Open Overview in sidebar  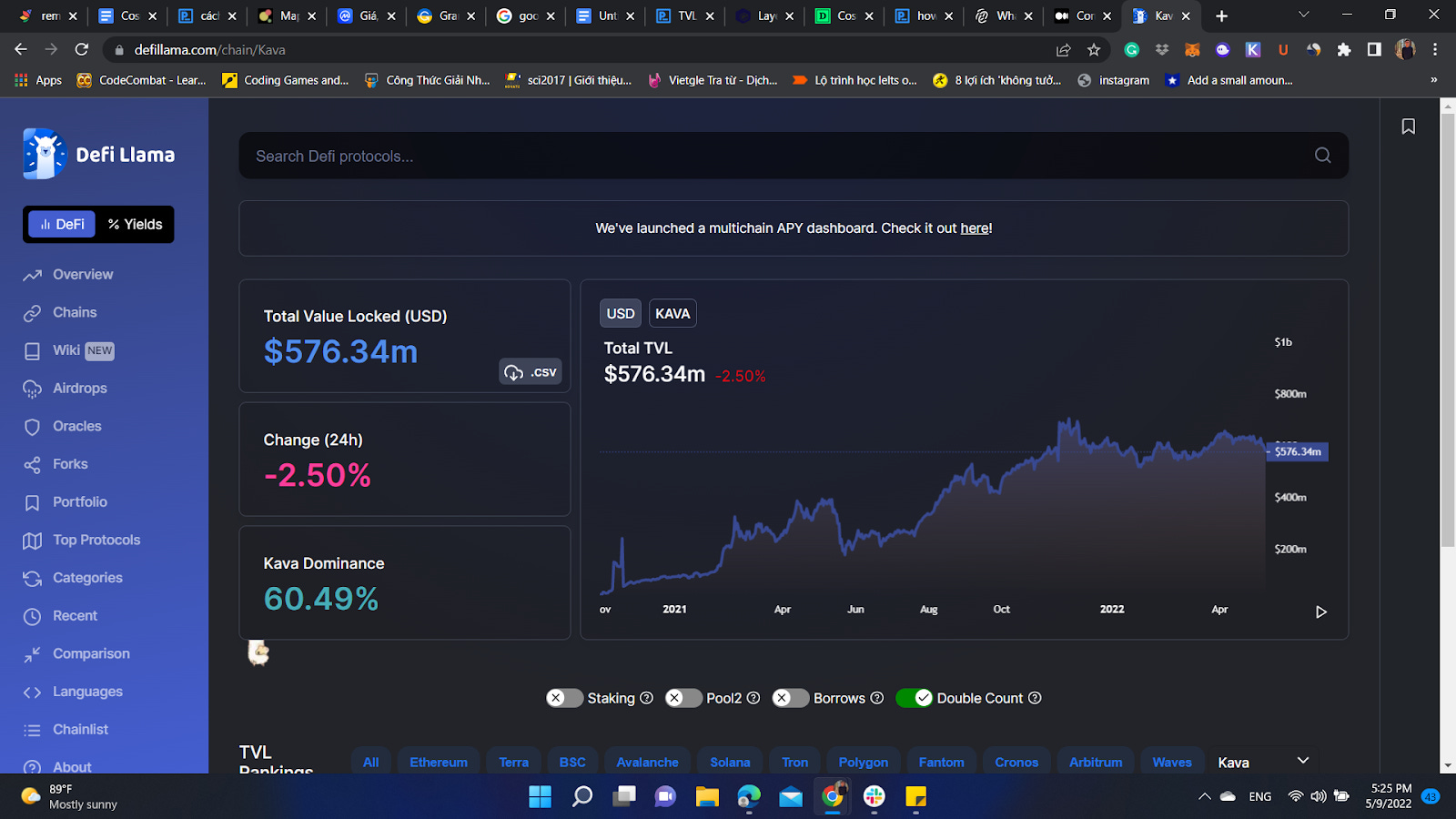click(x=83, y=275)
